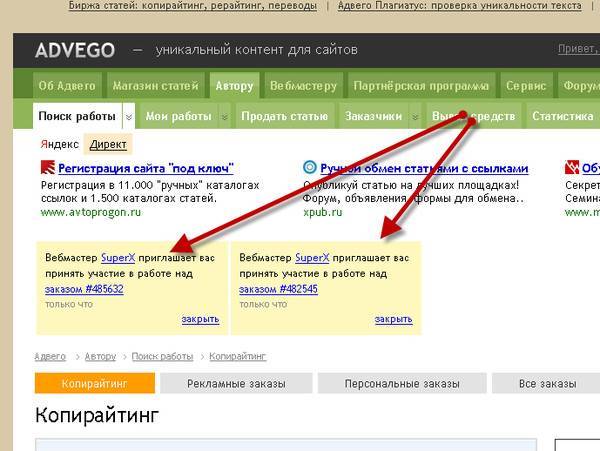Open SuperX profile in order #485632 notice
This screenshot has height=451, width=600.
[118, 258]
